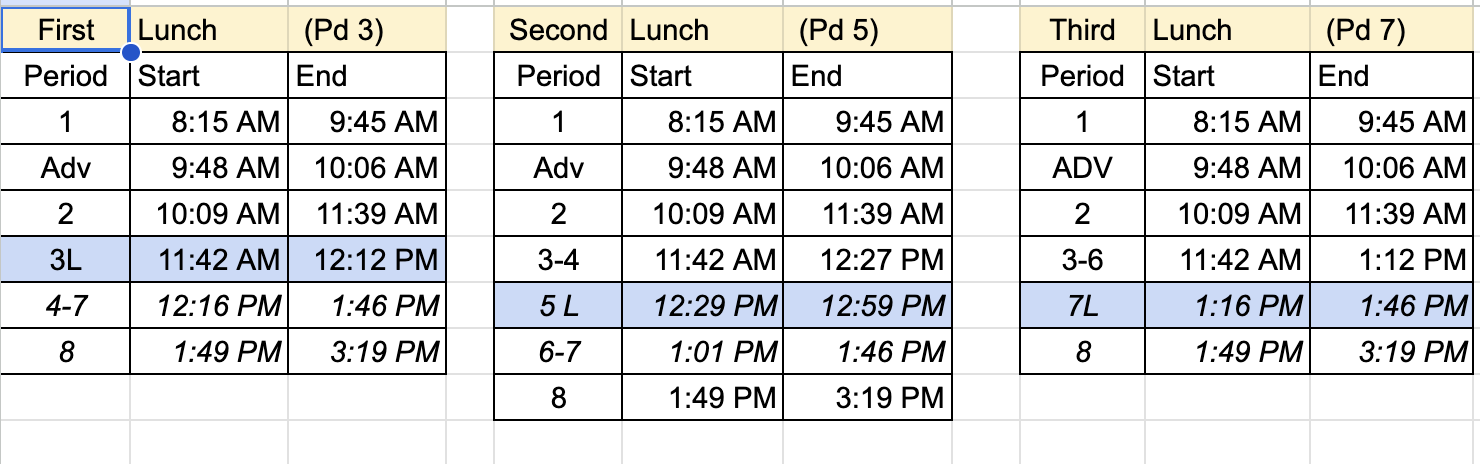Select the '6-7' period cell

(x=558, y=352)
